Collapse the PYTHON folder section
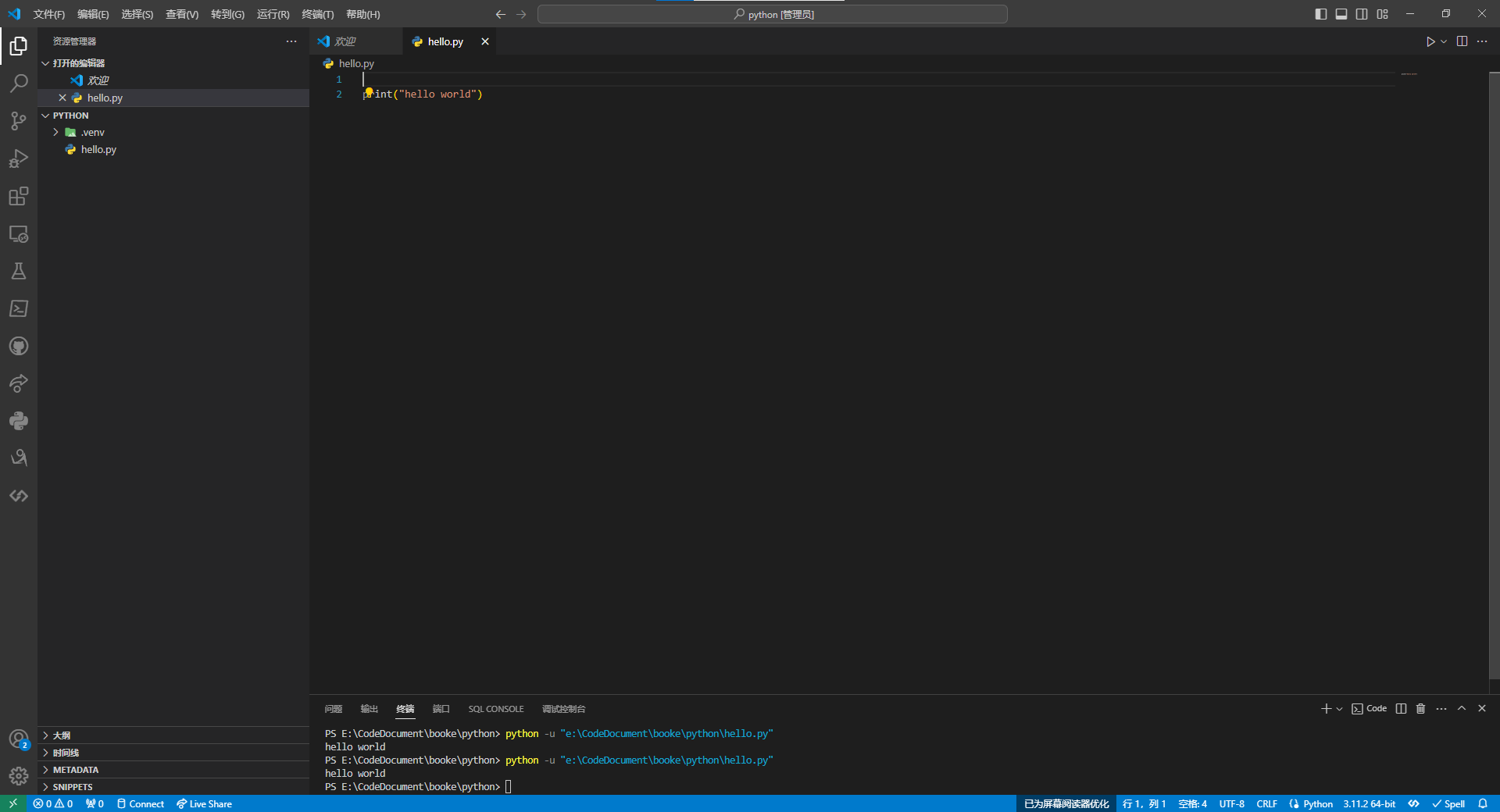Viewport: 1500px width, 812px height. [x=173, y=116]
